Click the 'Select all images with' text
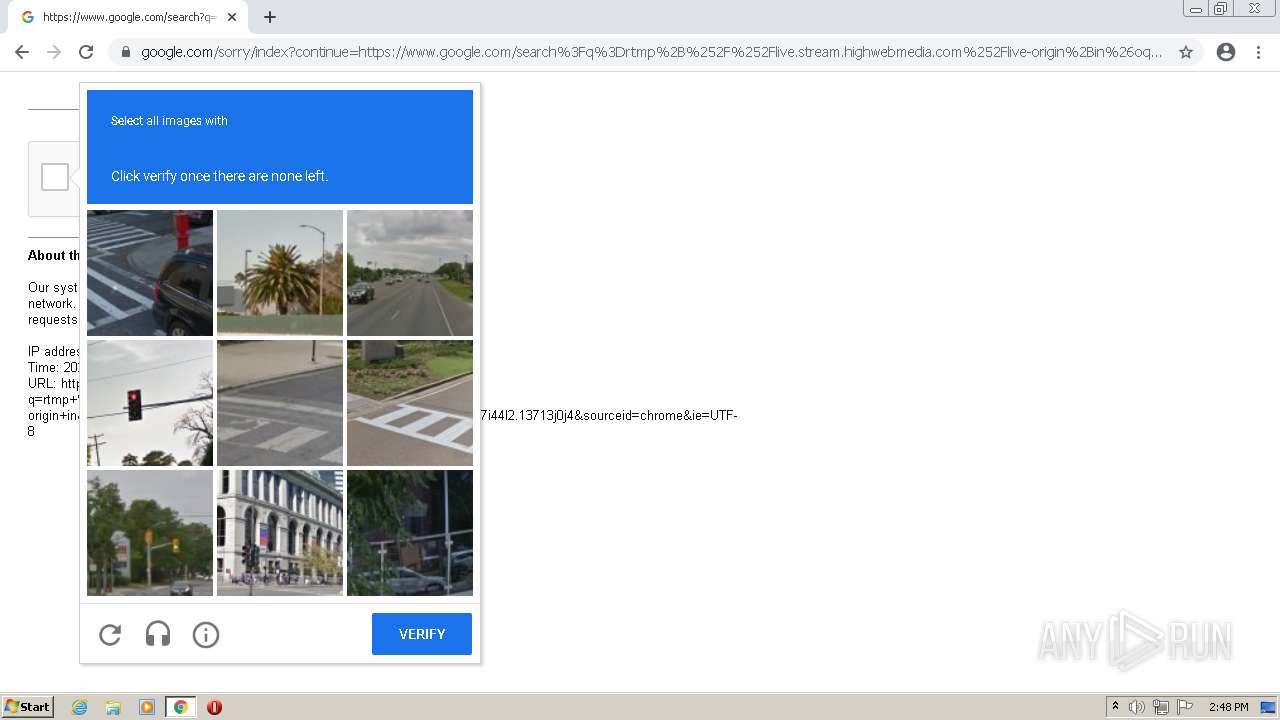The width and height of the screenshot is (1280, 720). click(169, 121)
